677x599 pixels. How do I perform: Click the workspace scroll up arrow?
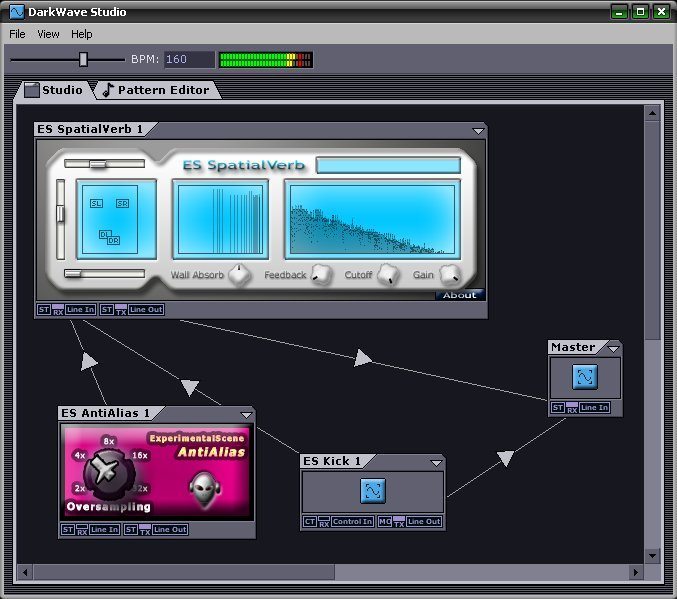[652, 114]
